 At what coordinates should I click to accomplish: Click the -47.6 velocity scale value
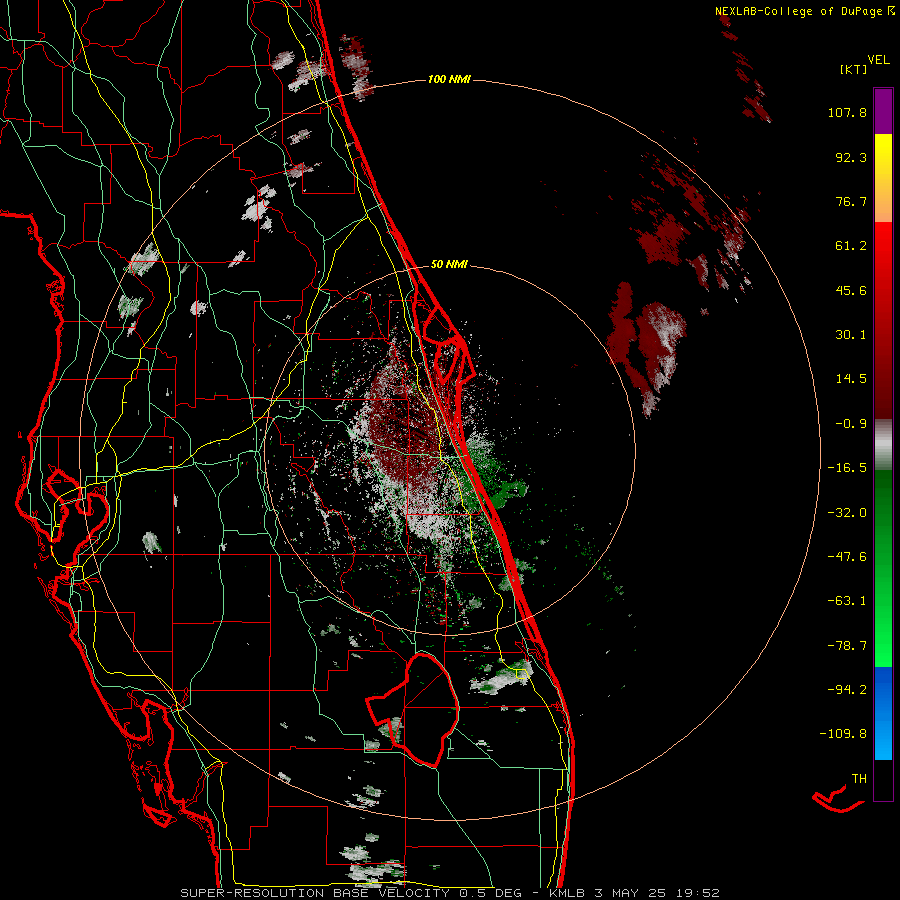(x=847, y=557)
